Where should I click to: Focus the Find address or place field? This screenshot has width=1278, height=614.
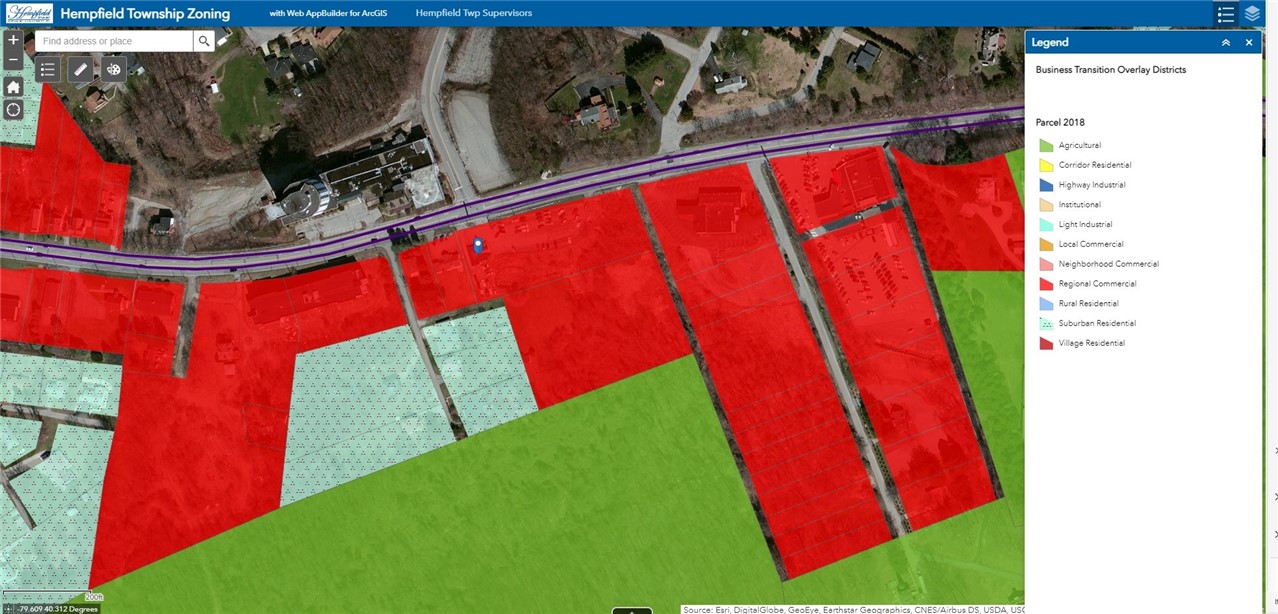click(x=114, y=41)
